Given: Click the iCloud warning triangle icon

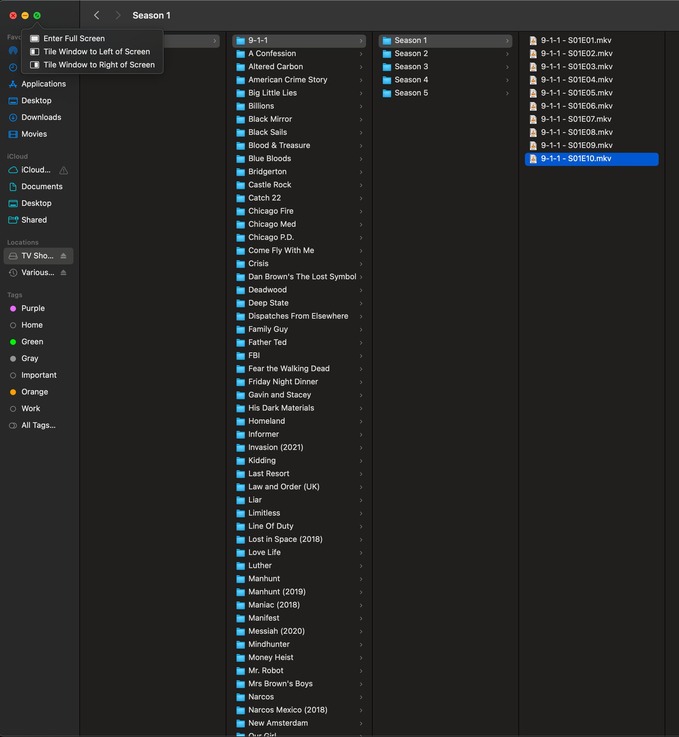Looking at the screenshot, I should tap(63, 170).
